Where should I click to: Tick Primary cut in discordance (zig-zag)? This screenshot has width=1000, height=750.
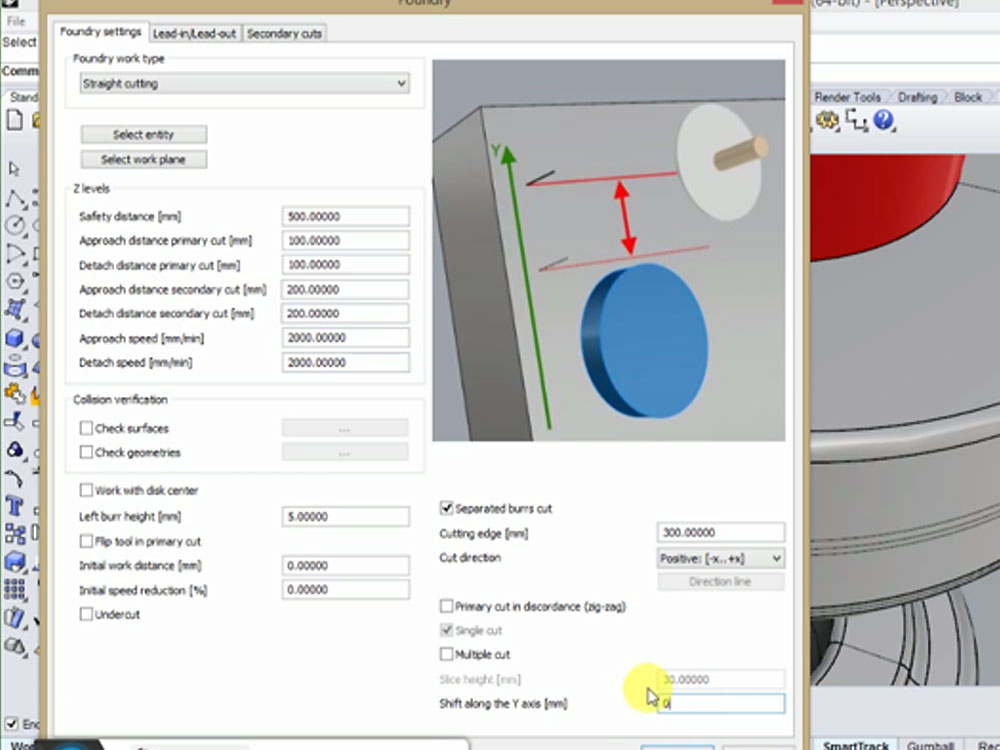tap(446, 606)
